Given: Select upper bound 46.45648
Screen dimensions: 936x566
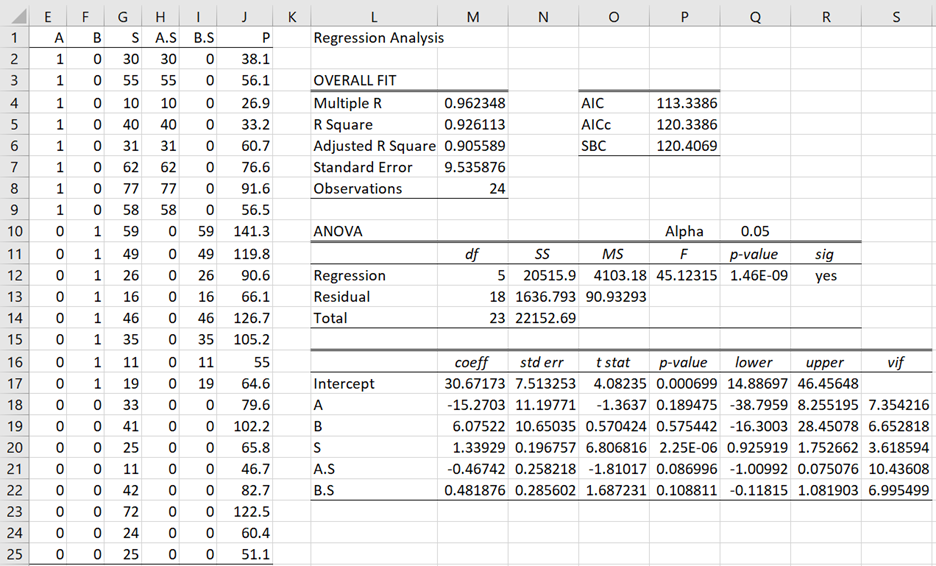Looking at the screenshot, I should coord(826,383).
